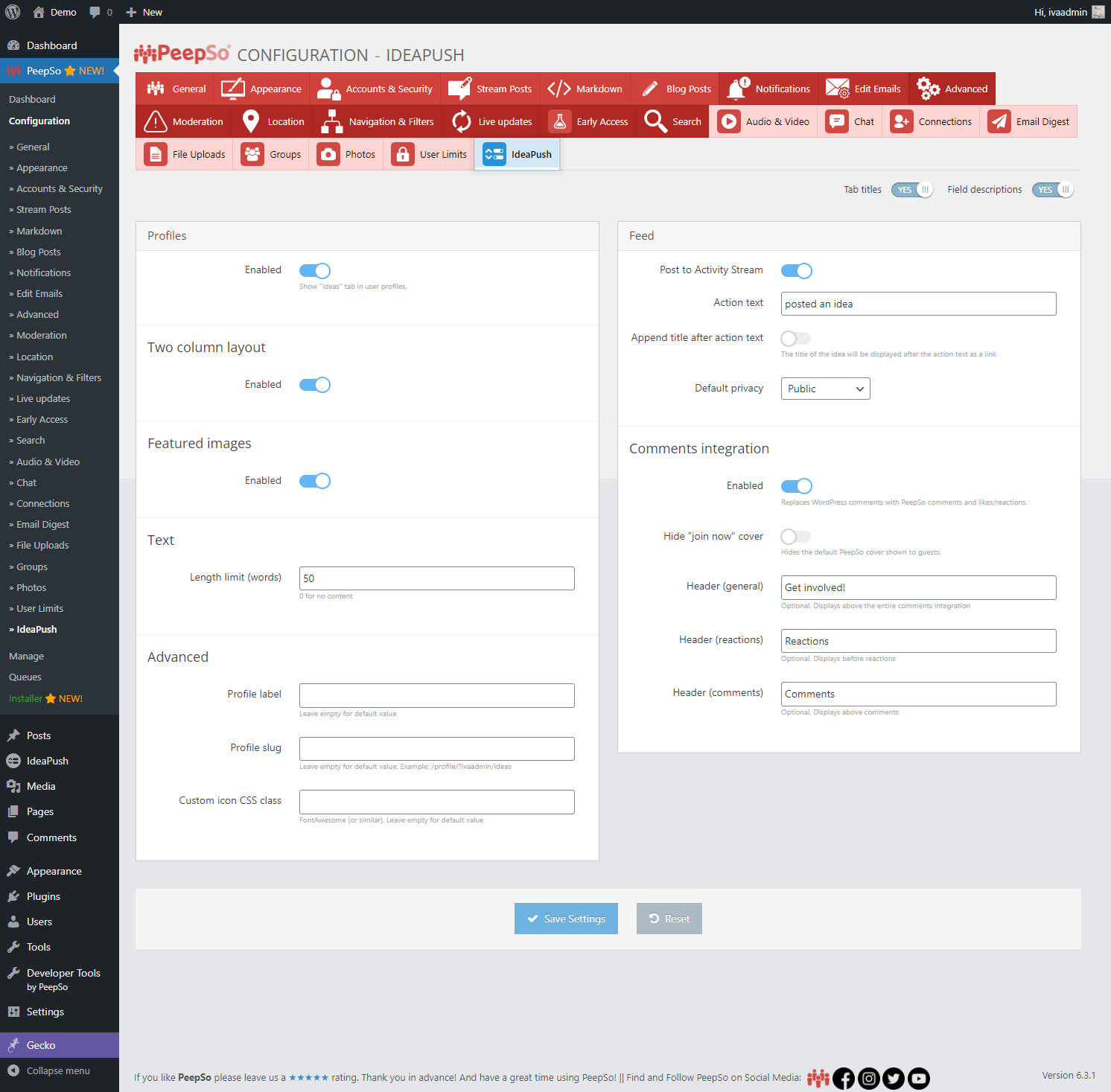The width and height of the screenshot is (1111, 1092).
Task: Focus the Header (general) input field
Action: point(918,587)
